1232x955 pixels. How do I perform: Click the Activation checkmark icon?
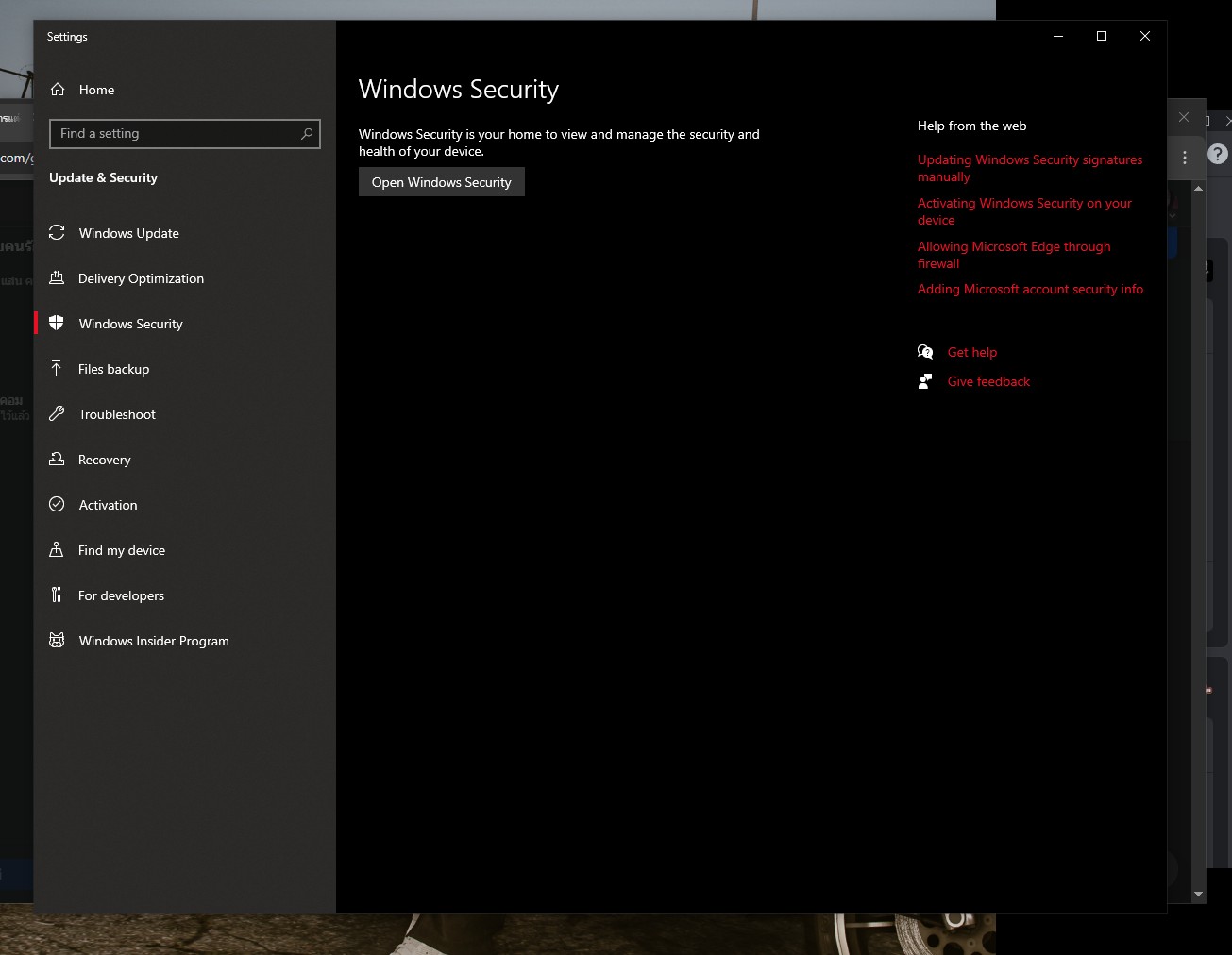pos(57,504)
